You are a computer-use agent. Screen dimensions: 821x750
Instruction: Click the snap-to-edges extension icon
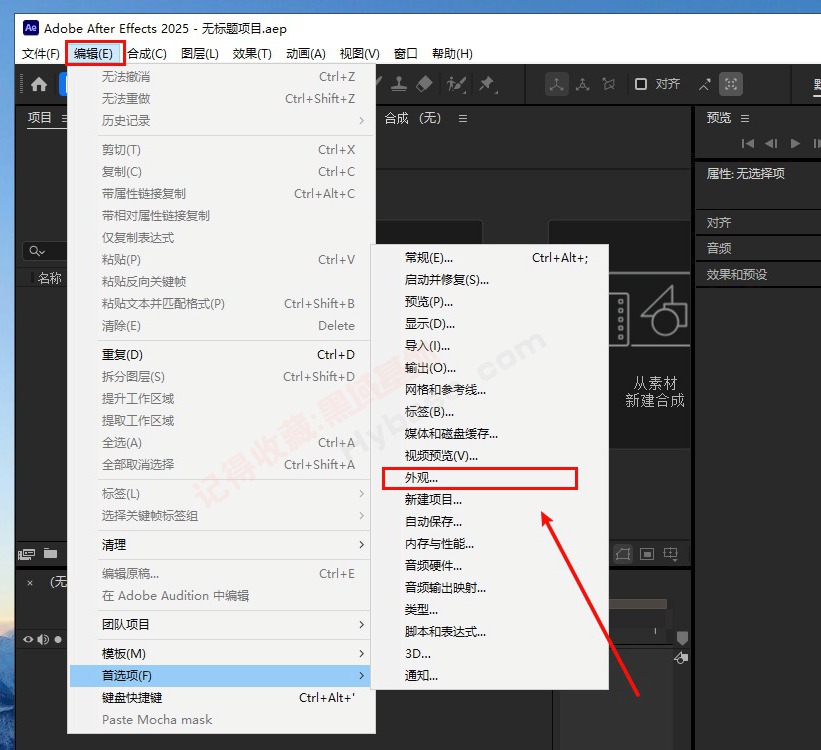point(704,84)
